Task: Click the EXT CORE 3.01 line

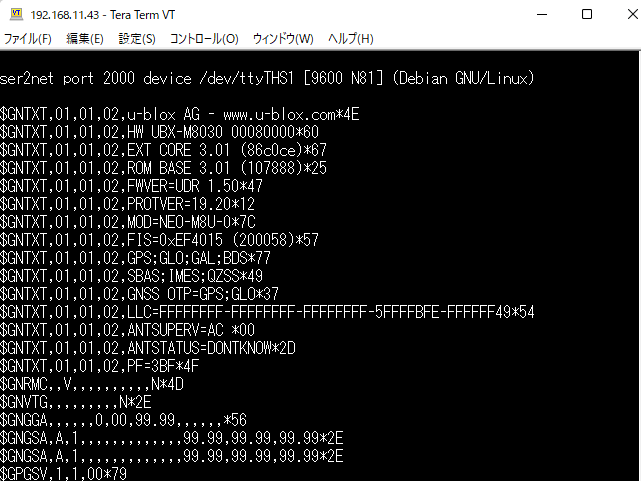Action: pos(164,150)
